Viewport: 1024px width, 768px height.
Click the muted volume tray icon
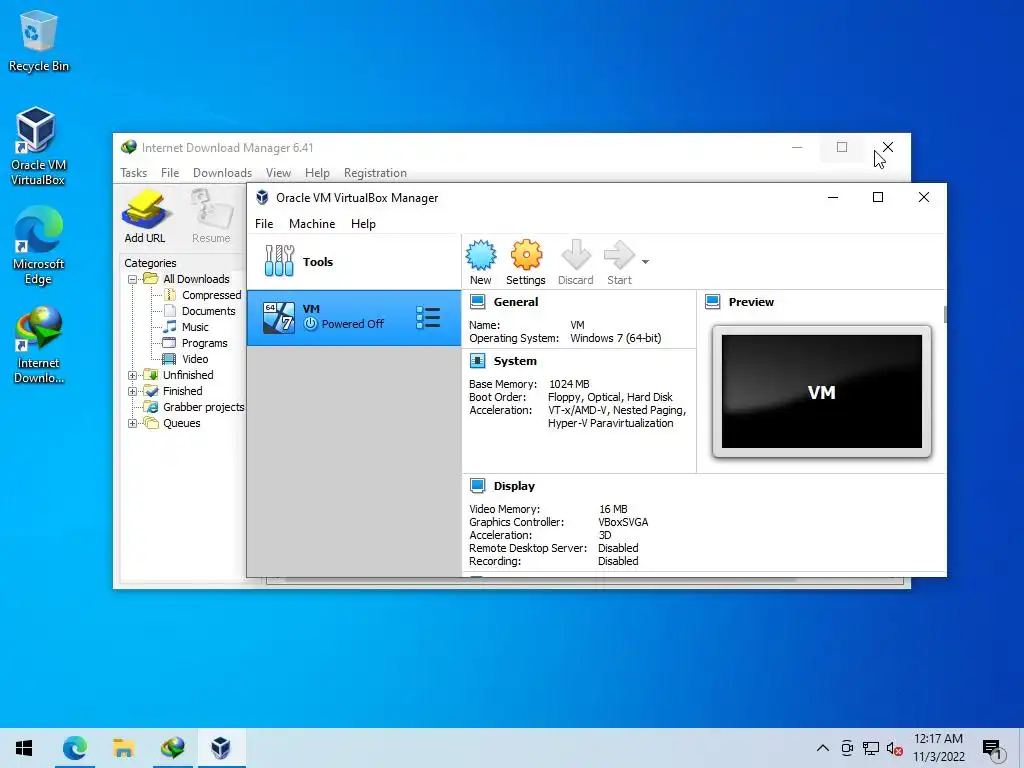point(895,748)
